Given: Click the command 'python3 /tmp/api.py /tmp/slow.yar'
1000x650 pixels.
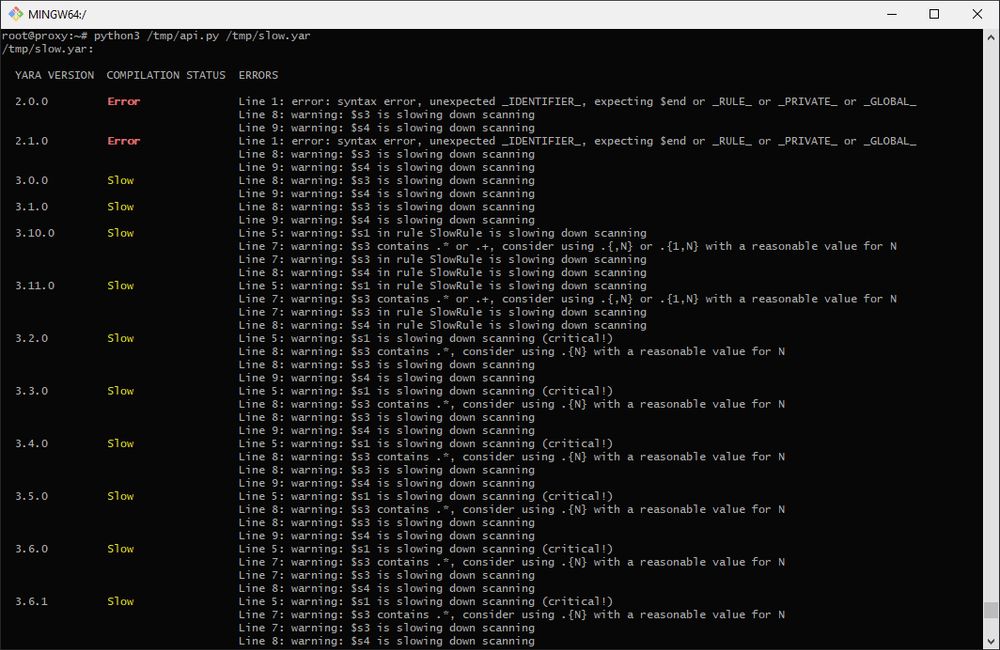Looking at the screenshot, I should [x=202, y=36].
